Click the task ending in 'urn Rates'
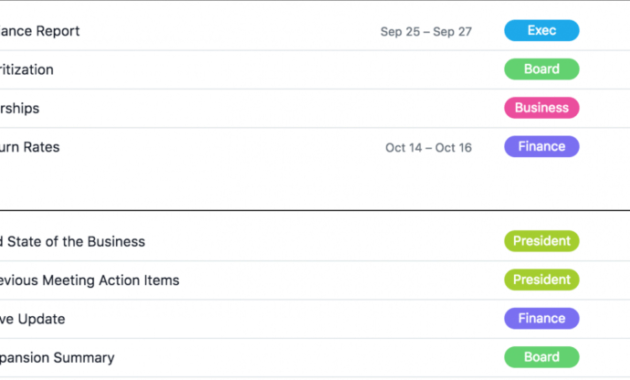This screenshot has width=630, height=380. point(30,147)
